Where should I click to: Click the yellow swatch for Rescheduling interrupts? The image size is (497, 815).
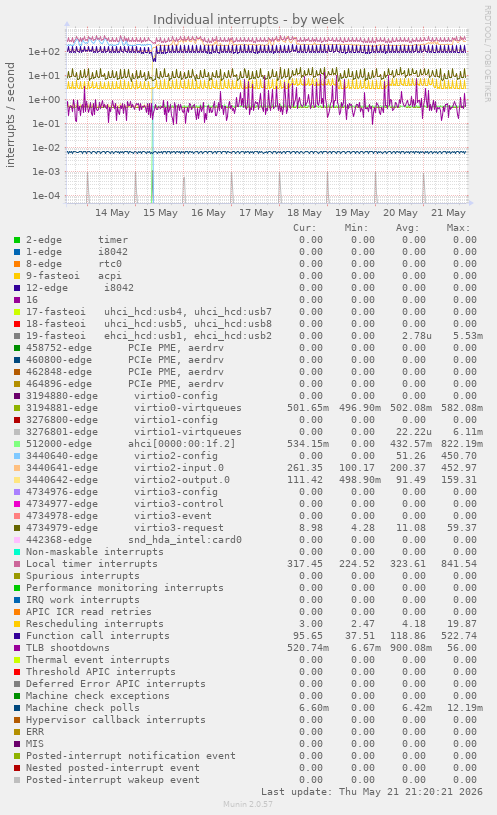point(17,624)
